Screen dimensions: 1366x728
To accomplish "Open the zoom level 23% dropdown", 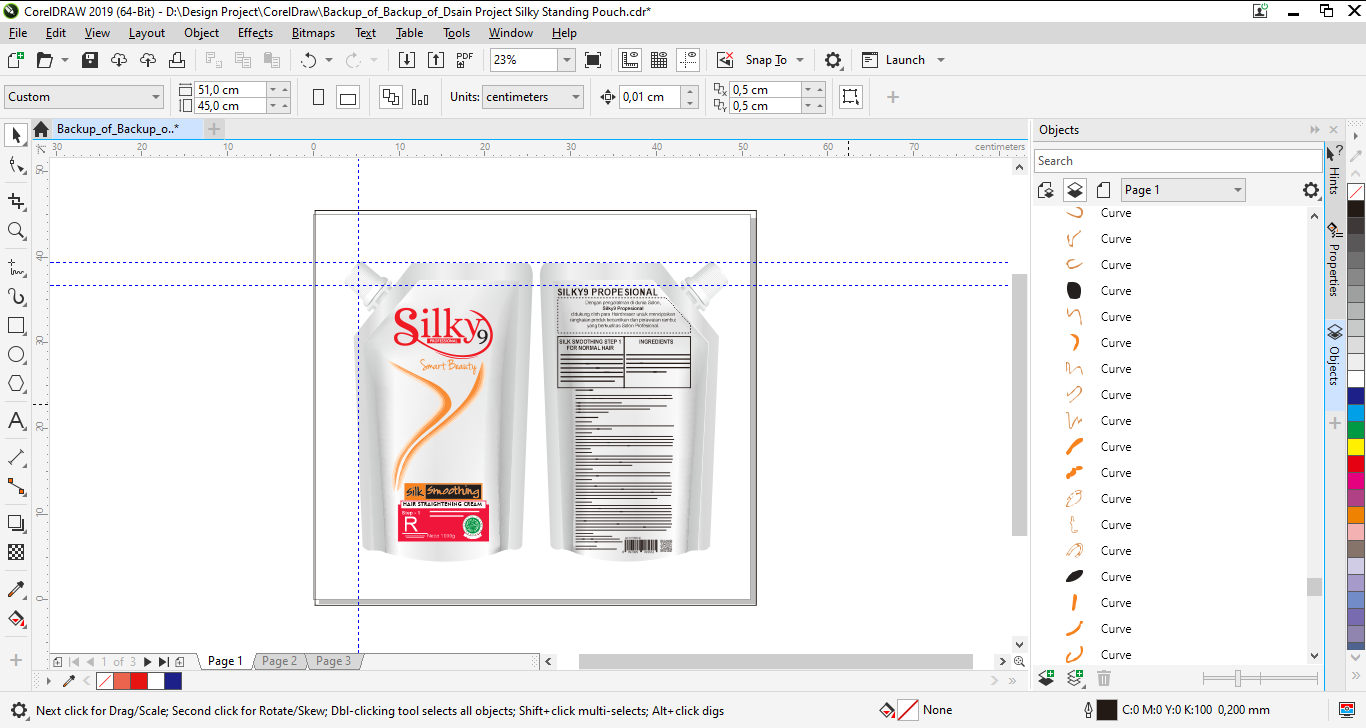I will [x=567, y=60].
